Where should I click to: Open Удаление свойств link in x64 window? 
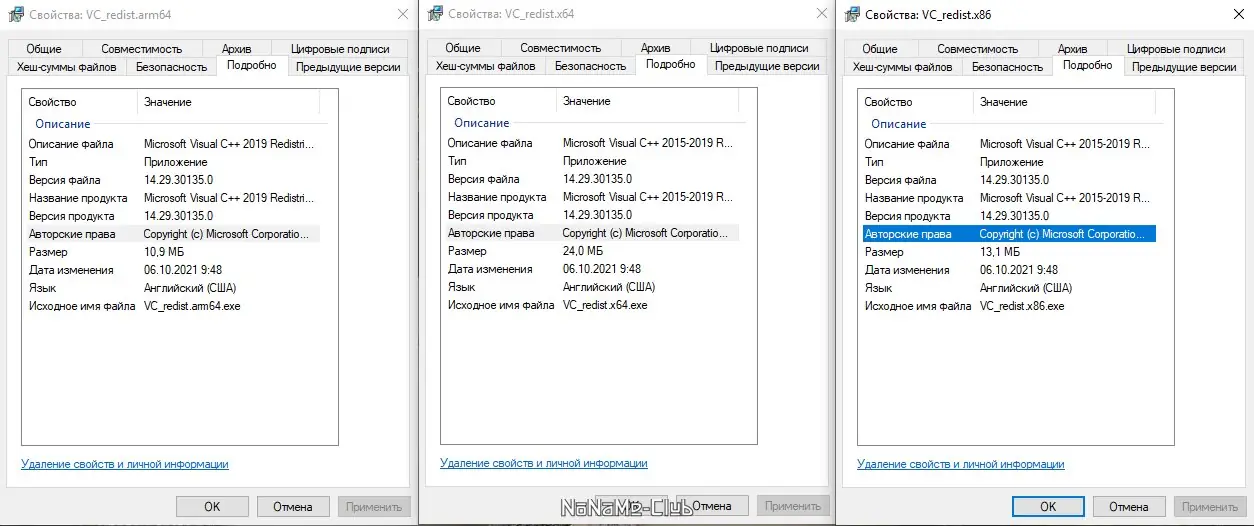tap(544, 463)
